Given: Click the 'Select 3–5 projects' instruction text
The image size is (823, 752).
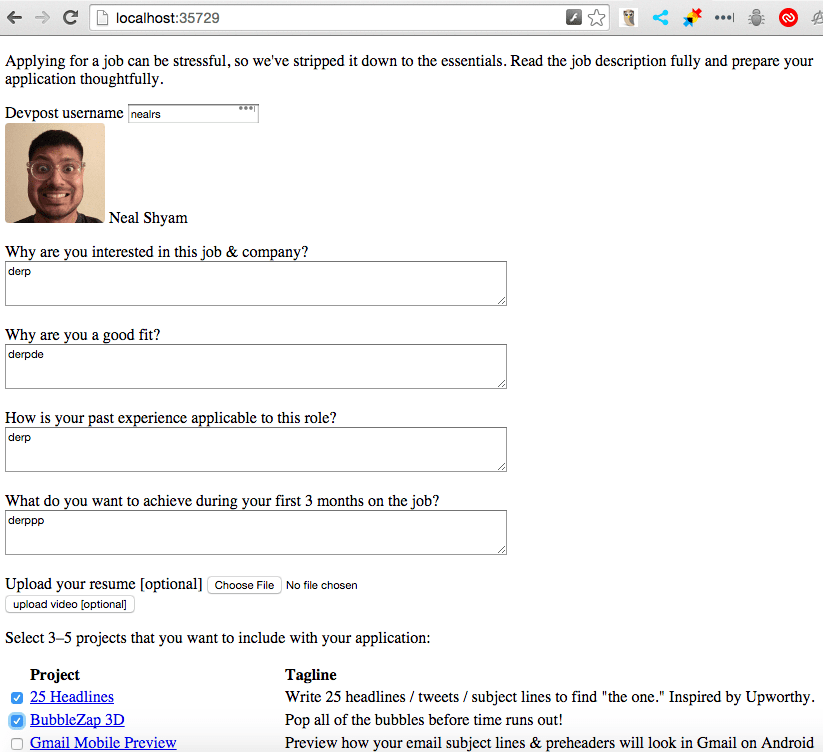Looking at the screenshot, I should (218, 638).
